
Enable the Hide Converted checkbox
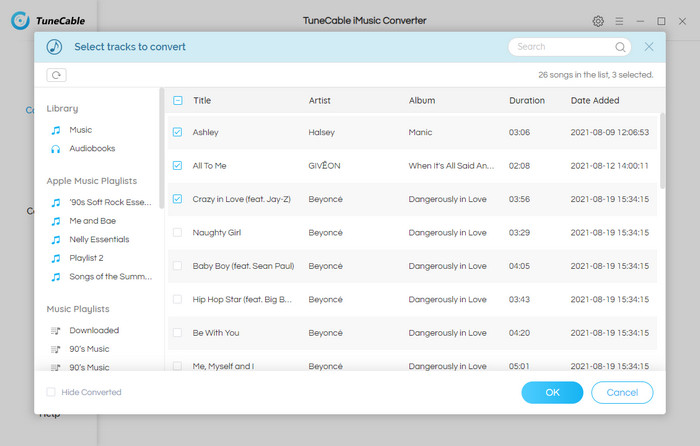51,392
